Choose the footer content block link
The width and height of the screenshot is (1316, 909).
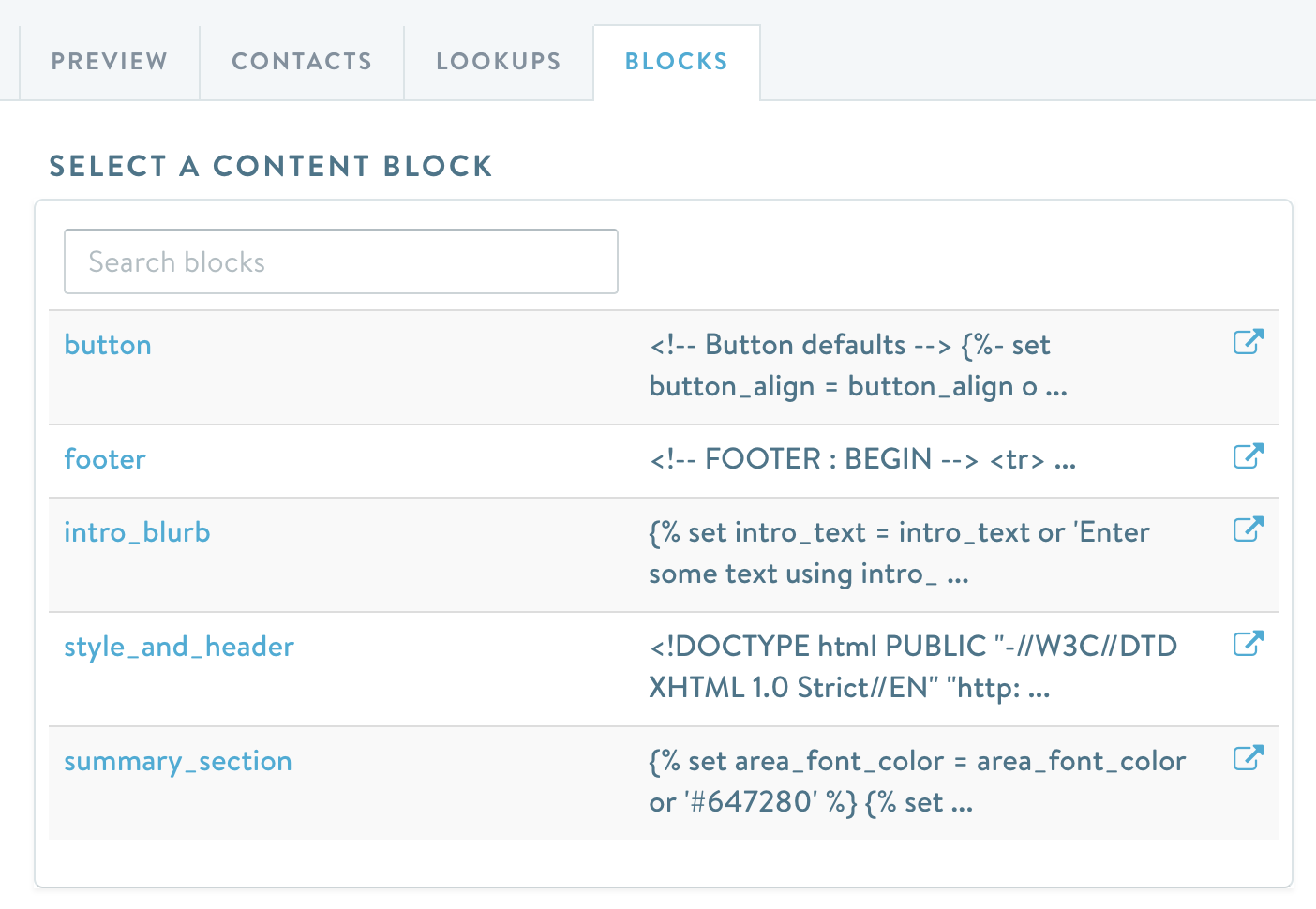tap(105, 459)
